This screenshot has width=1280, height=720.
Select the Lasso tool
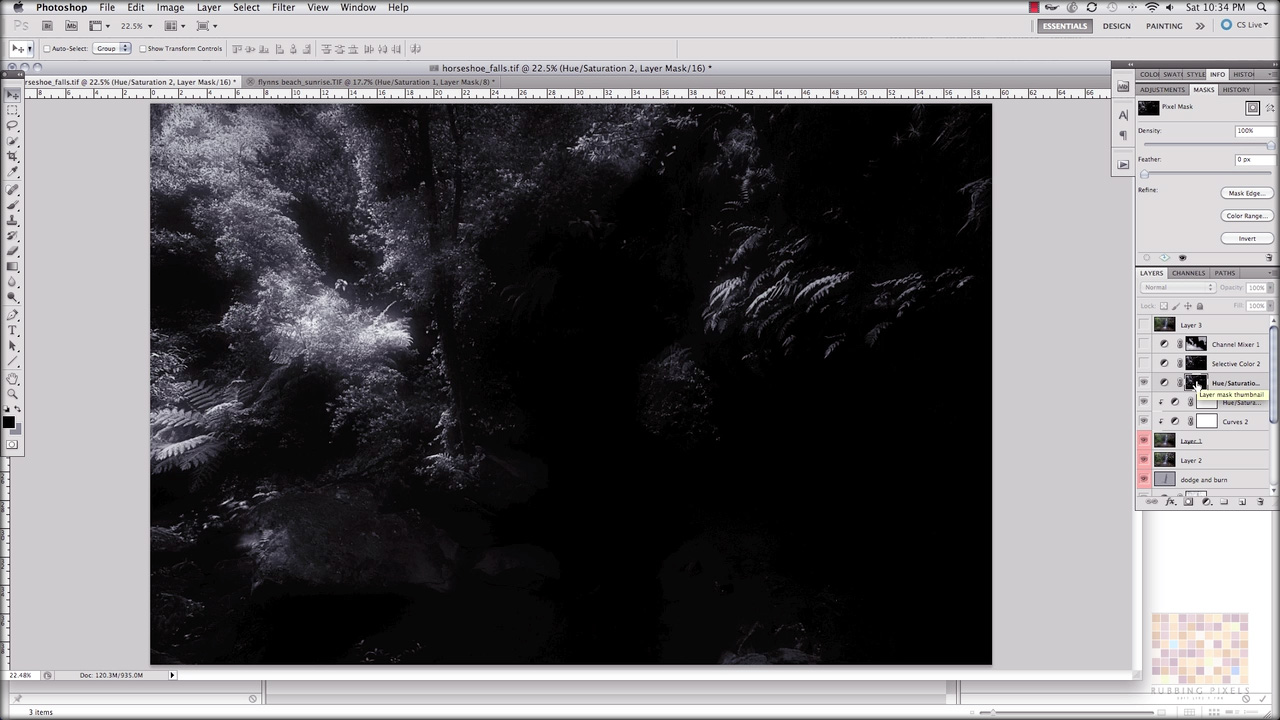[12, 126]
